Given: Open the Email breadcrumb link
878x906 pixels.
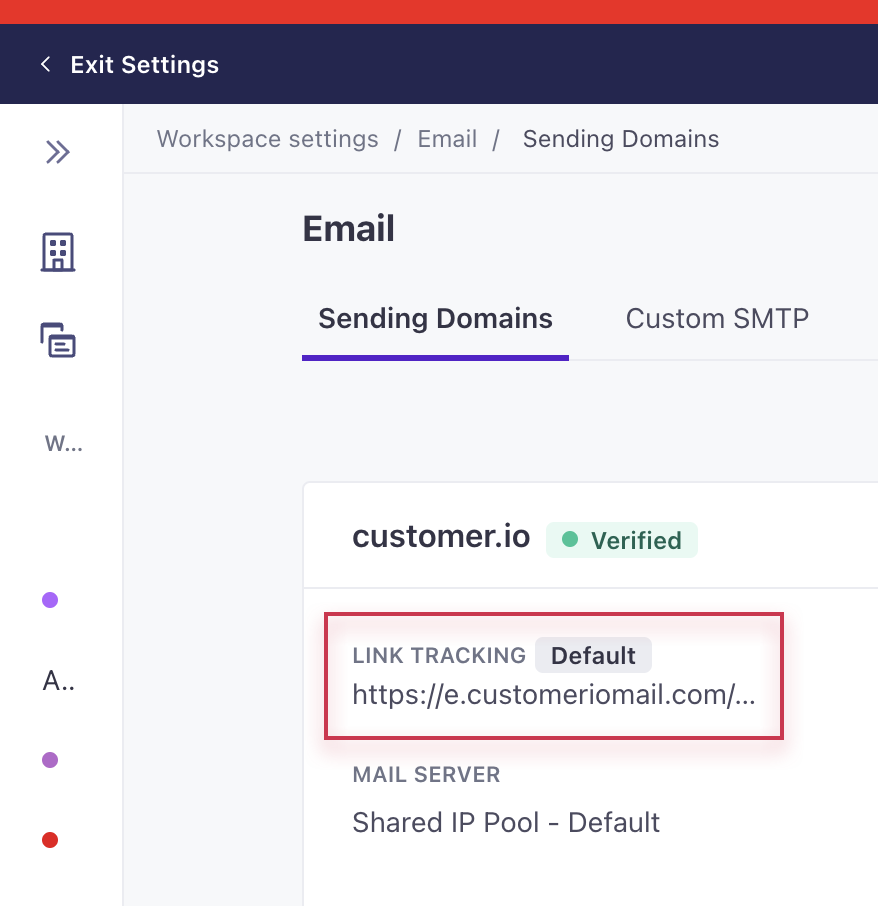Looking at the screenshot, I should pos(447,139).
